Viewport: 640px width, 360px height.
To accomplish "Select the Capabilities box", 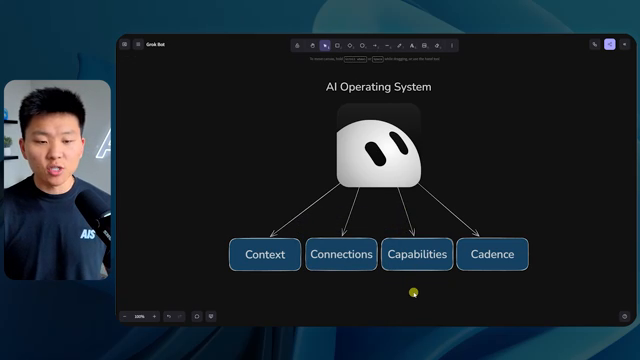I will pos(417,254).
